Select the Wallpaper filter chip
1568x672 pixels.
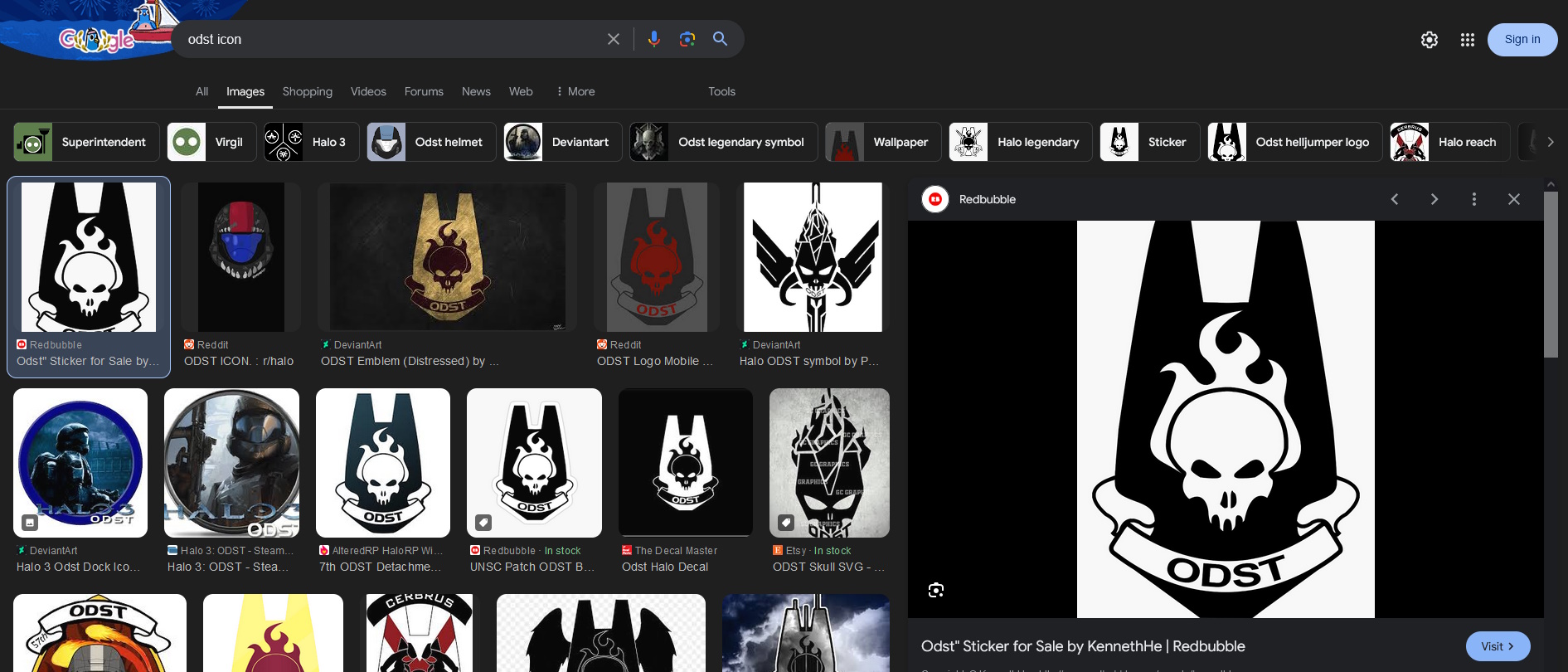[883, 142]
